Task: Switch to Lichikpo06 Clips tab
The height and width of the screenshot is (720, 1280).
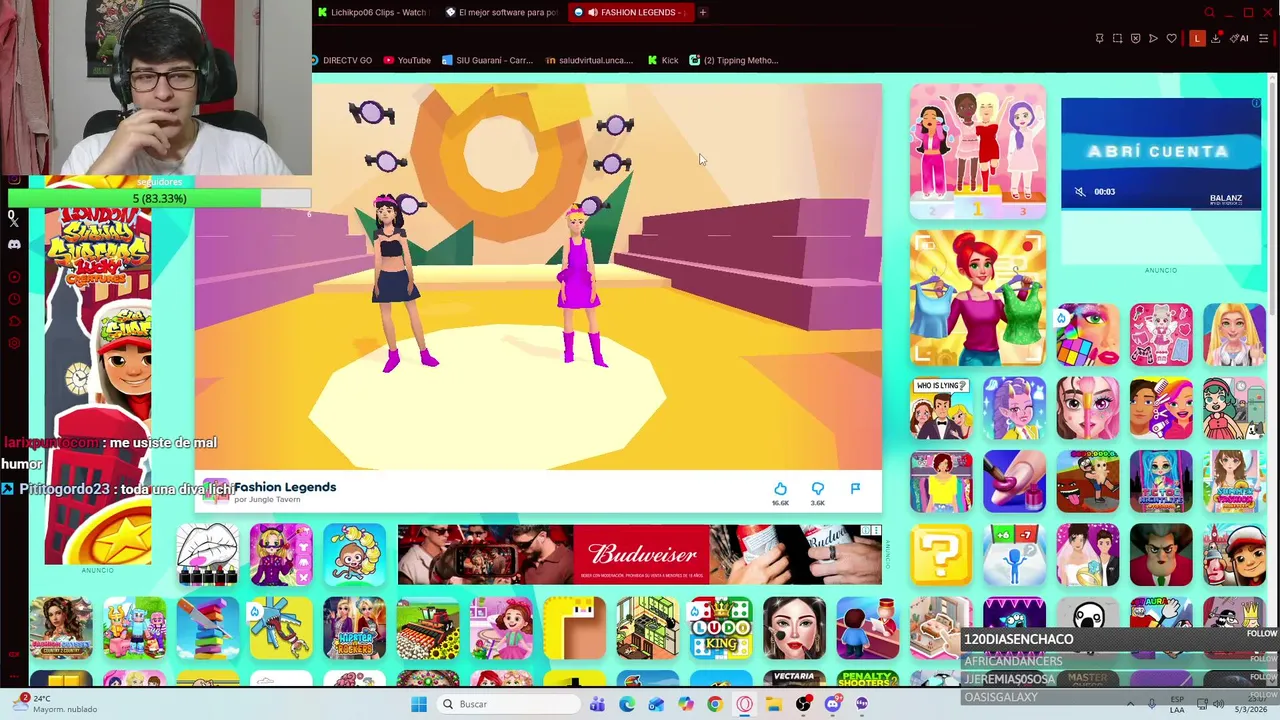Action: (373, 12)
